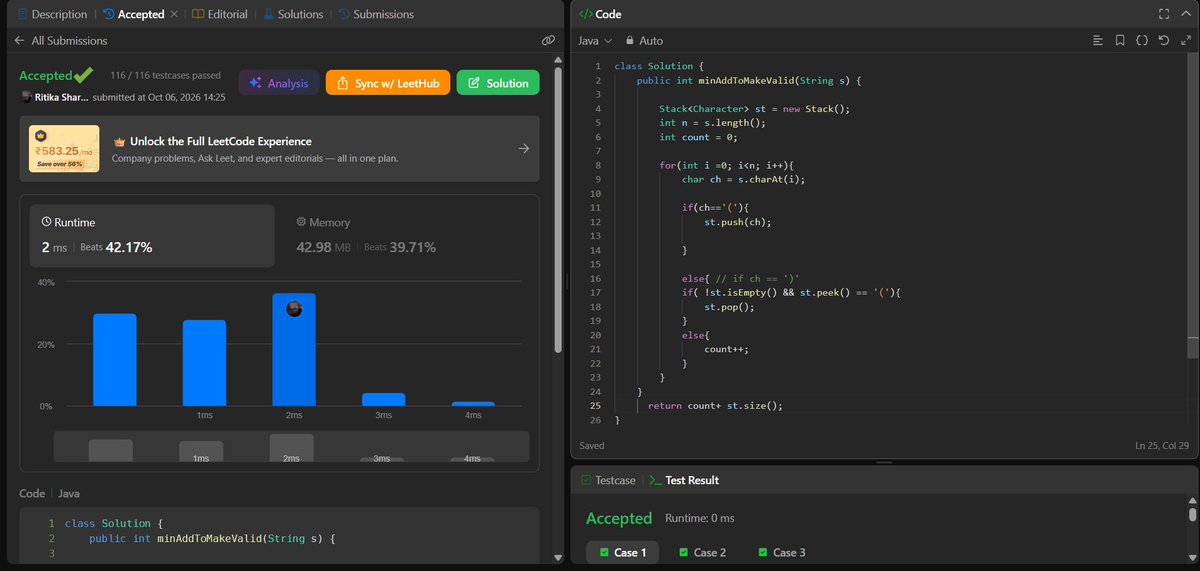This screenshot has height=571, width=1200.
Task: Click the green Accepted checkmark icon
Action: (x=82, y=75)
